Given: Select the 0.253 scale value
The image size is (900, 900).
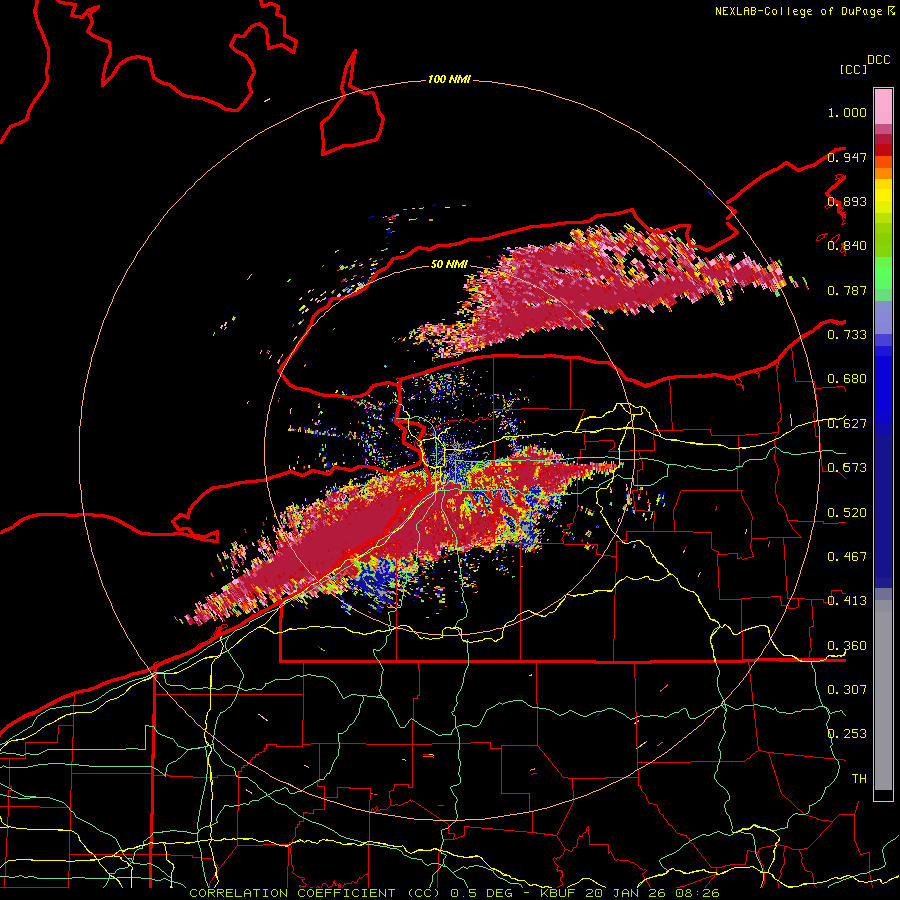Looking at the screenshot, I should point(847,734).
